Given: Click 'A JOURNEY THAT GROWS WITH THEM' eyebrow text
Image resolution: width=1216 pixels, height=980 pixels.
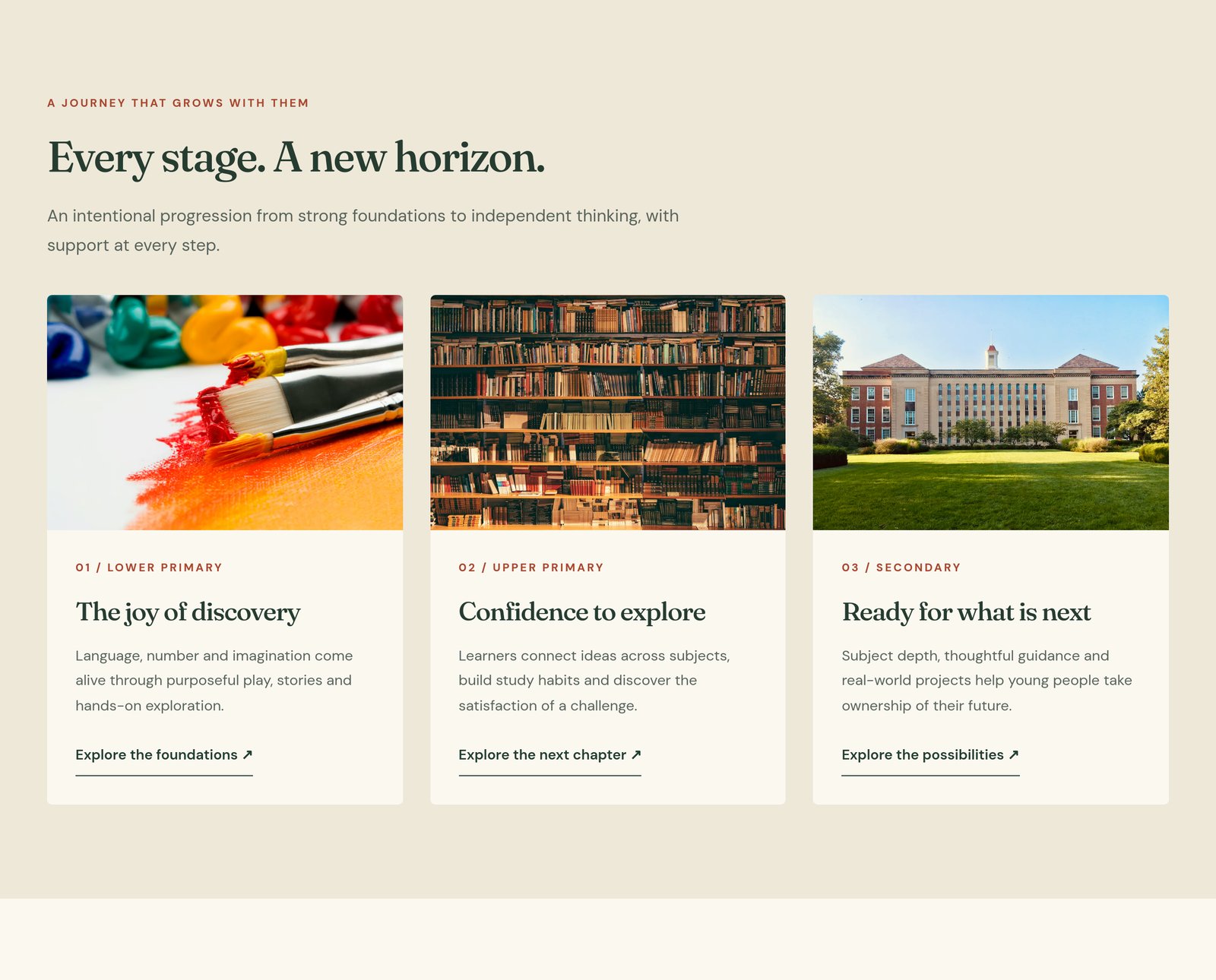Looking at the screenshot, I should (178, 103).
